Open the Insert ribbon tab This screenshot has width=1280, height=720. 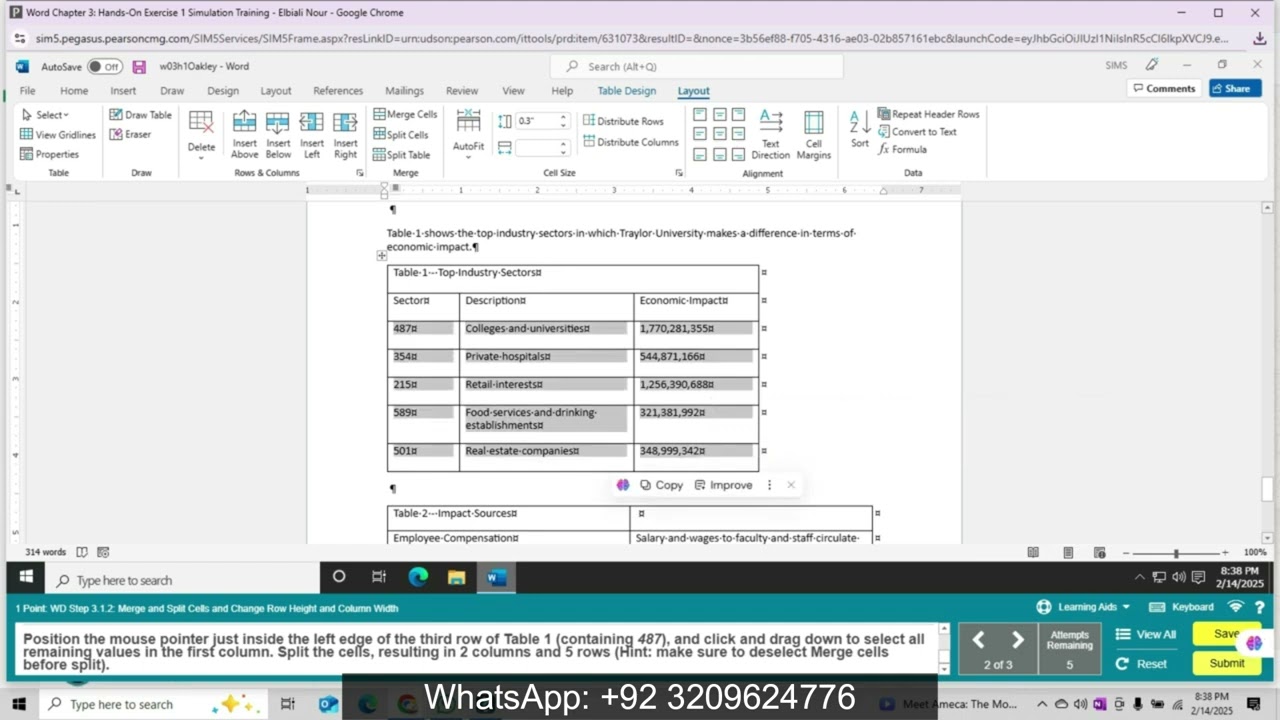point(123,91)
